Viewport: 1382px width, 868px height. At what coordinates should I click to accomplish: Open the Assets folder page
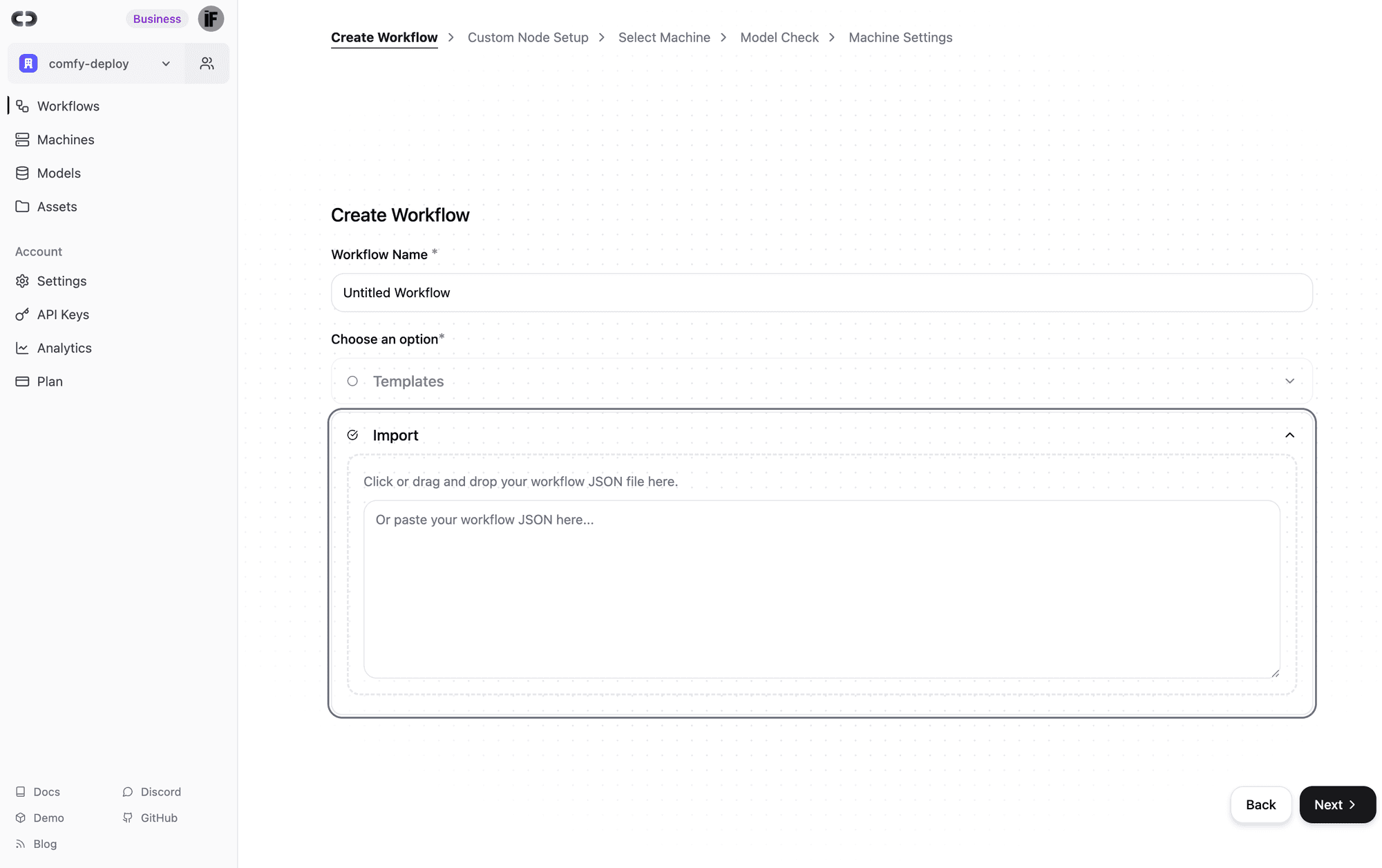(x=57, y=207)
